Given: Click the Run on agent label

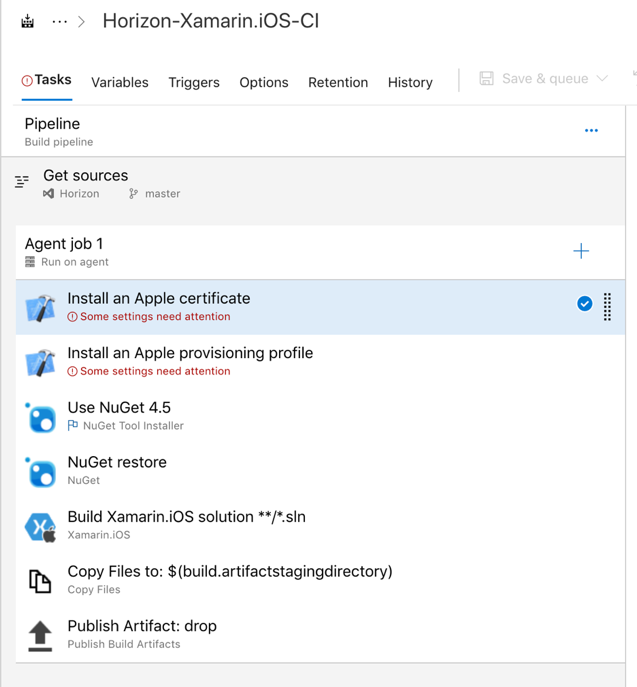Looking at the screenshot, I should coord(74,262).
